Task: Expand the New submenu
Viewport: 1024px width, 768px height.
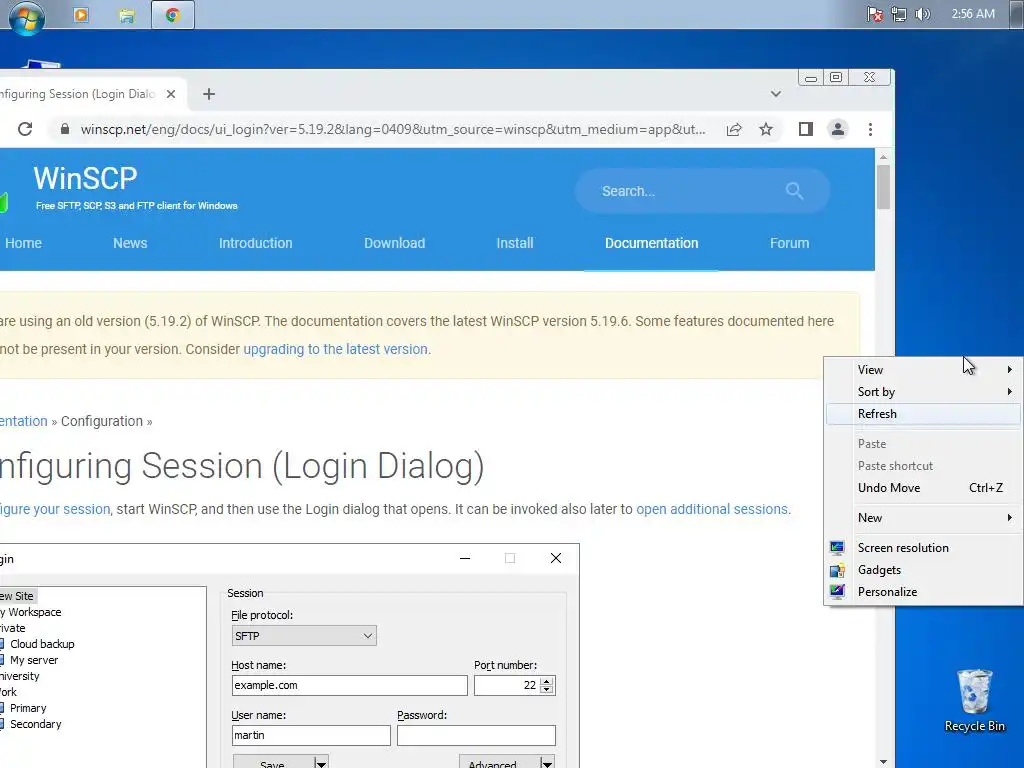Action: pyautogui.click(x=923, y=518)
